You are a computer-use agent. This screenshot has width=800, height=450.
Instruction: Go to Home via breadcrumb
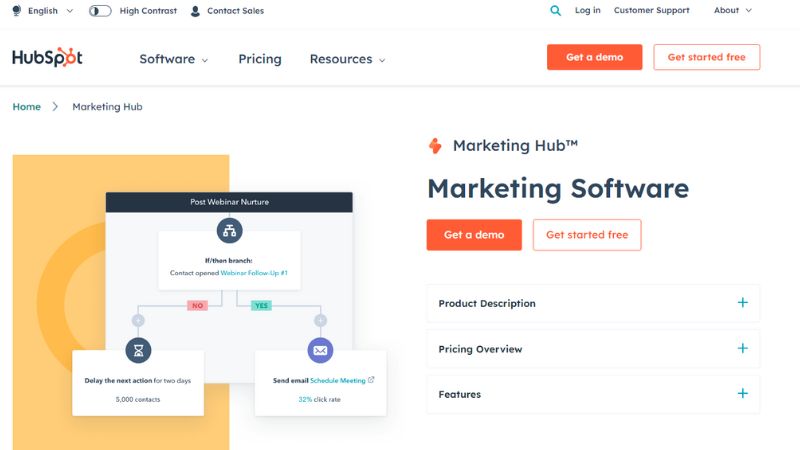click(x=27, y=107)
